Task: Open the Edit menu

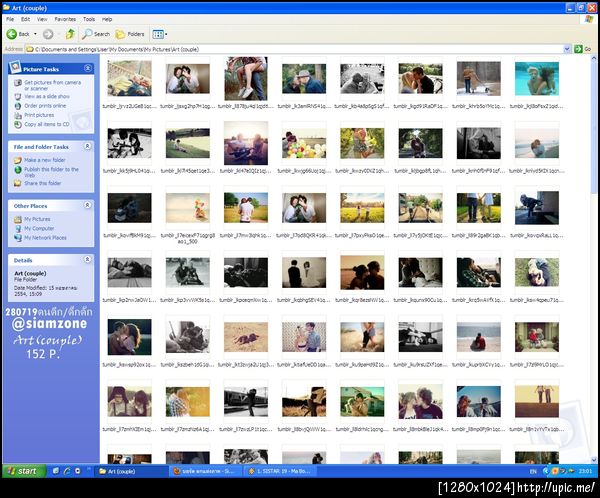Action: pos(25,19)
